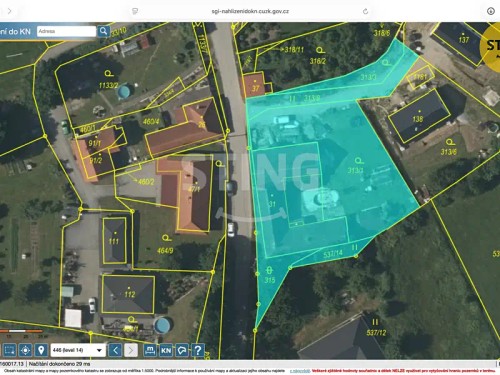Click the browser forward arrow

(9, 11)
